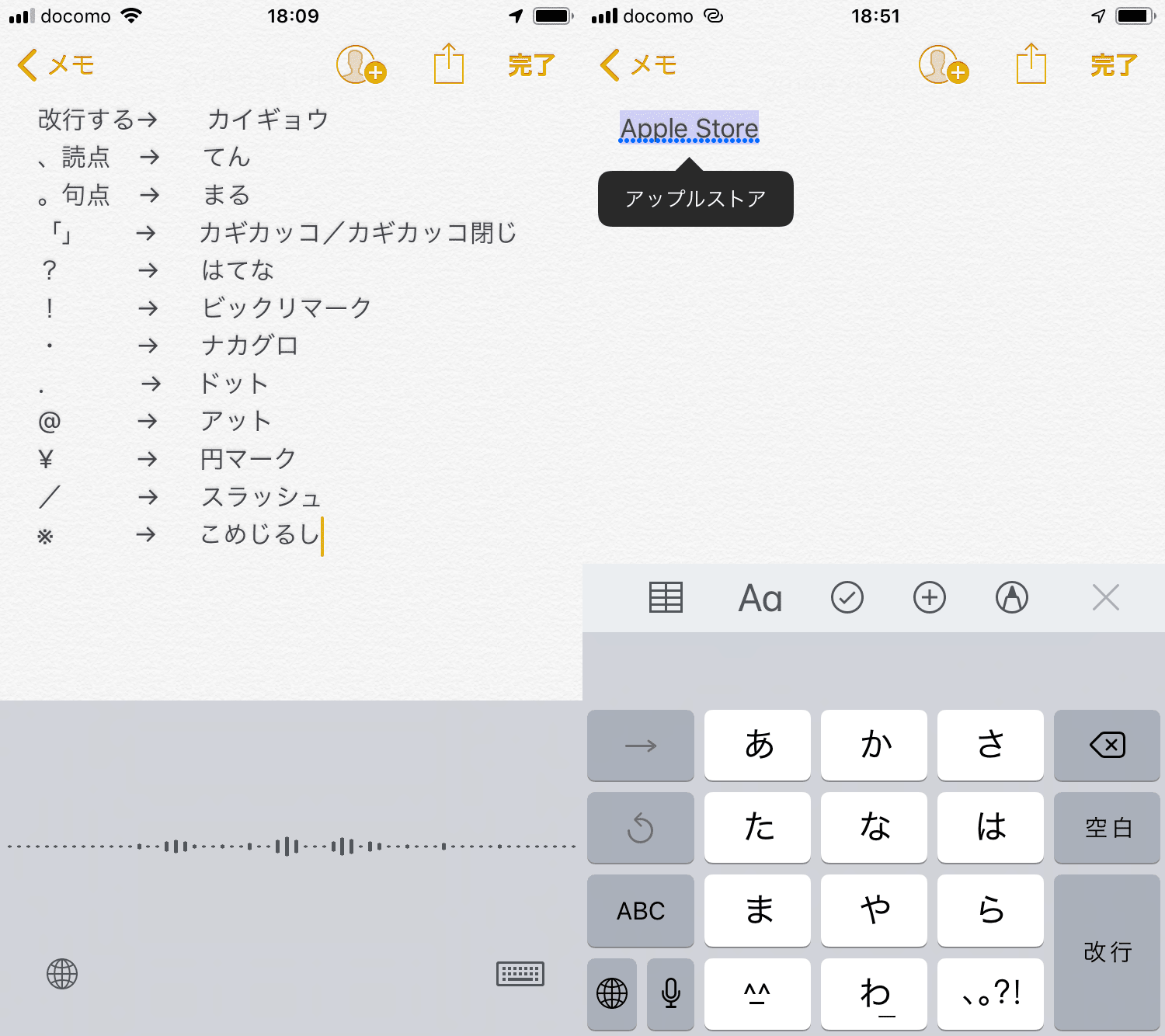1165x1036 pixels.
Task: Add a checklist with the checkmark icon
Action: click(x=847, y=597)
